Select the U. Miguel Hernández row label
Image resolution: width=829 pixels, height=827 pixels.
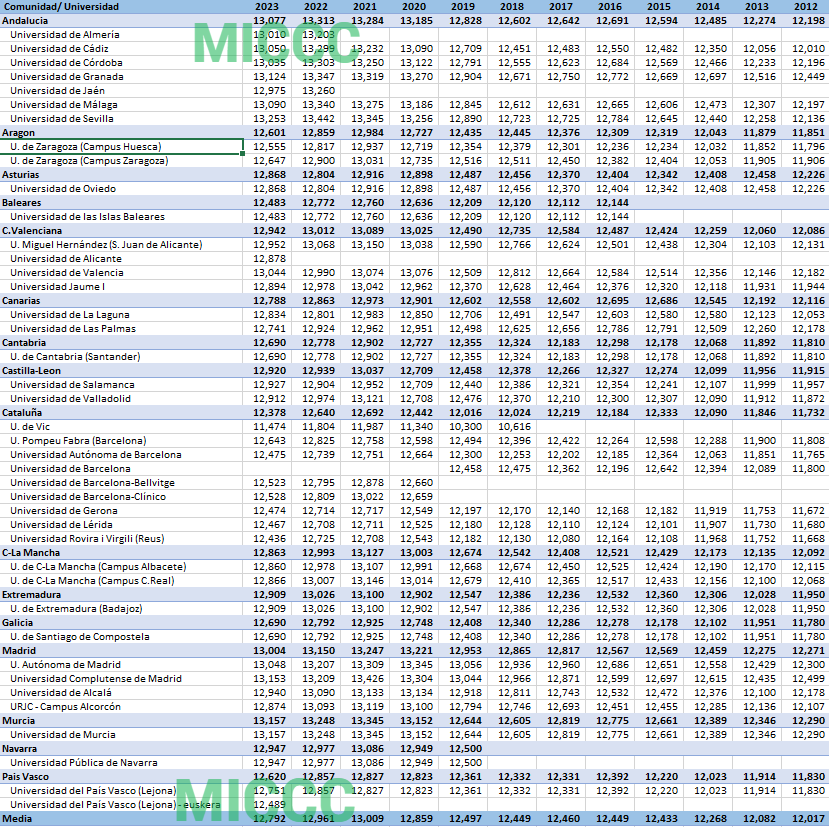[106, 245]
